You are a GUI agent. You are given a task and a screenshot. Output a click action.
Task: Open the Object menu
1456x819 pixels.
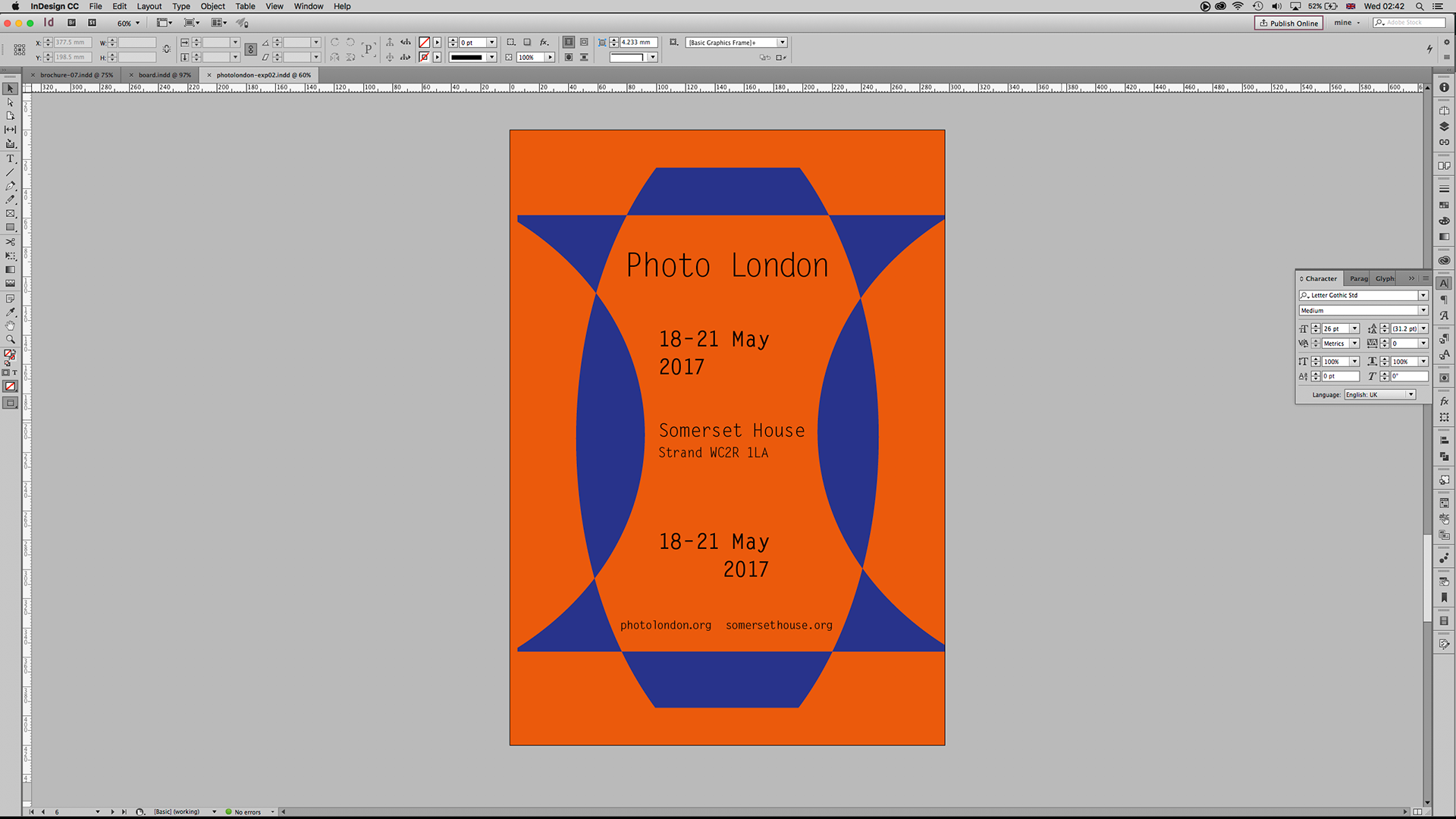[212, 6]
